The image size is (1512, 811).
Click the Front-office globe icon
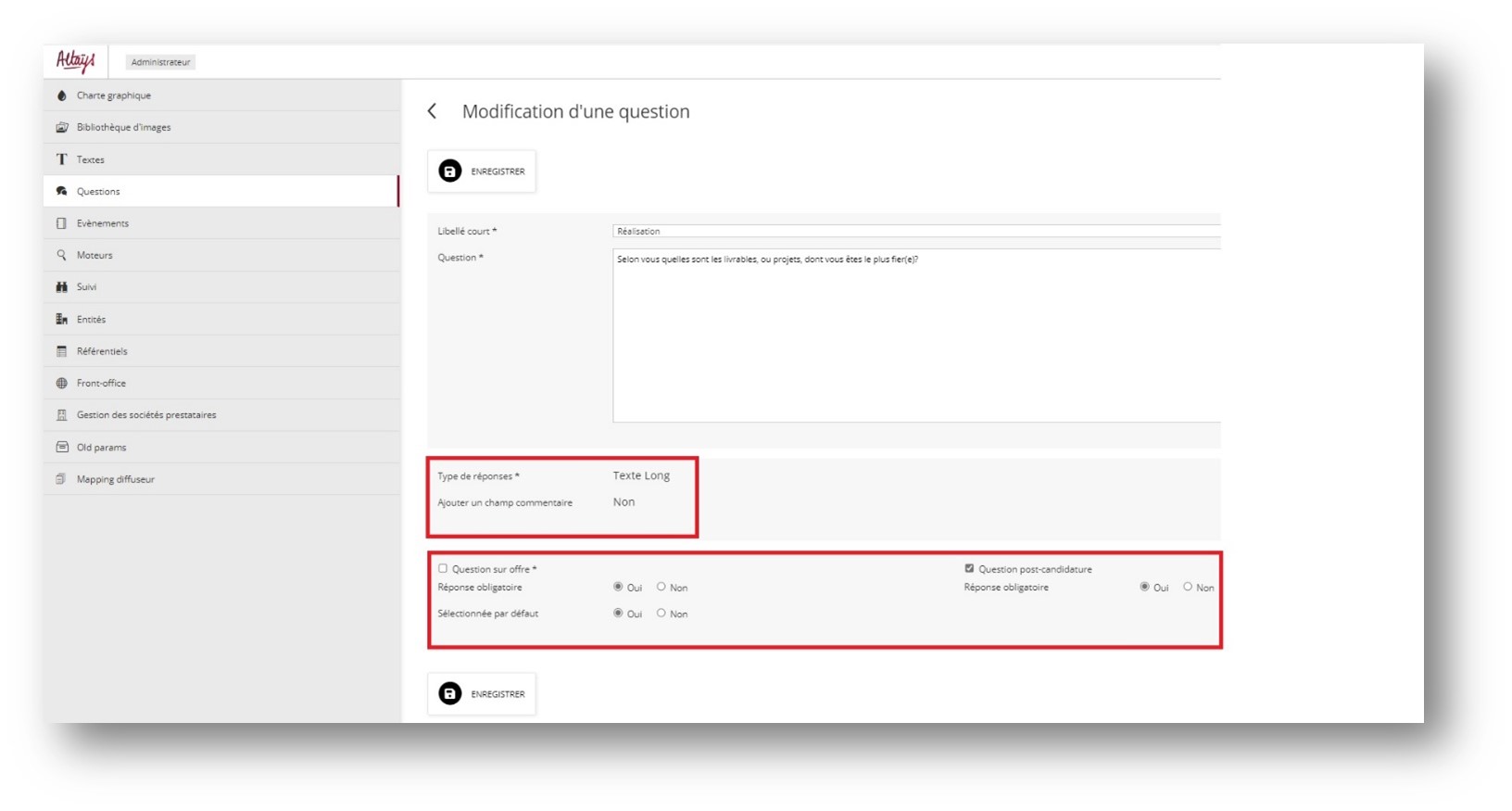coord(62,383)
